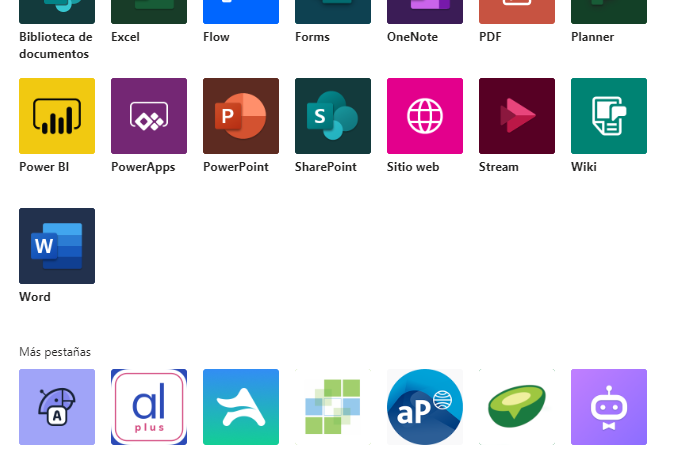Click the 'PDF' label text
This screenshot has width=676, height=450.
[490, 37]
